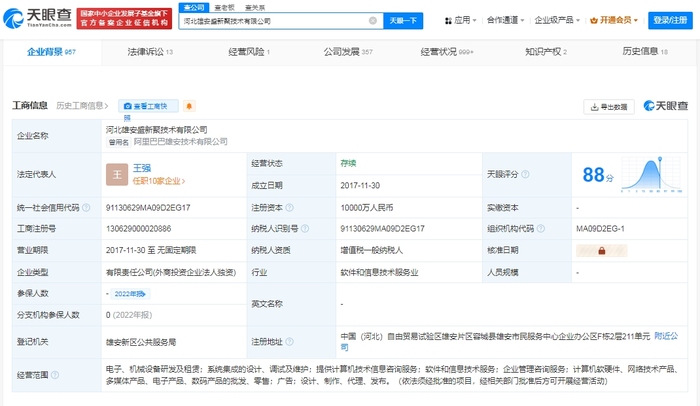The image size is (700, 406).
Task: Click the 查看工商快照 button
Action: click(x=148, y=106)
